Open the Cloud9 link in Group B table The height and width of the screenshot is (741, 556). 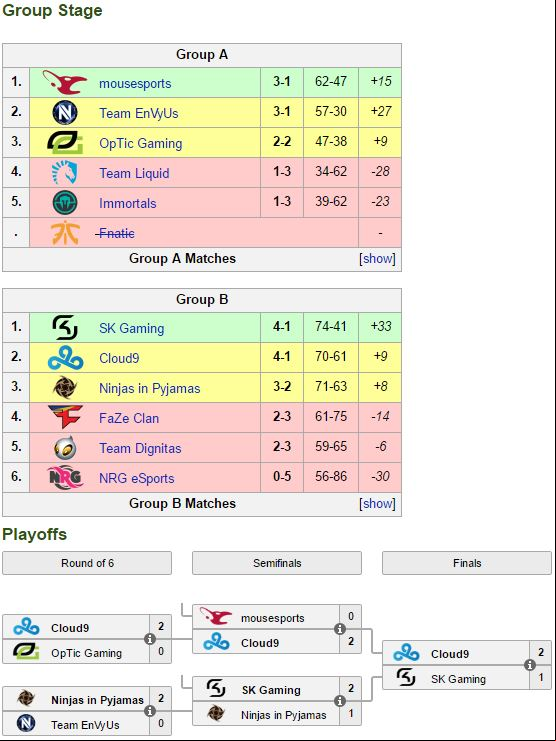point(119,358)
